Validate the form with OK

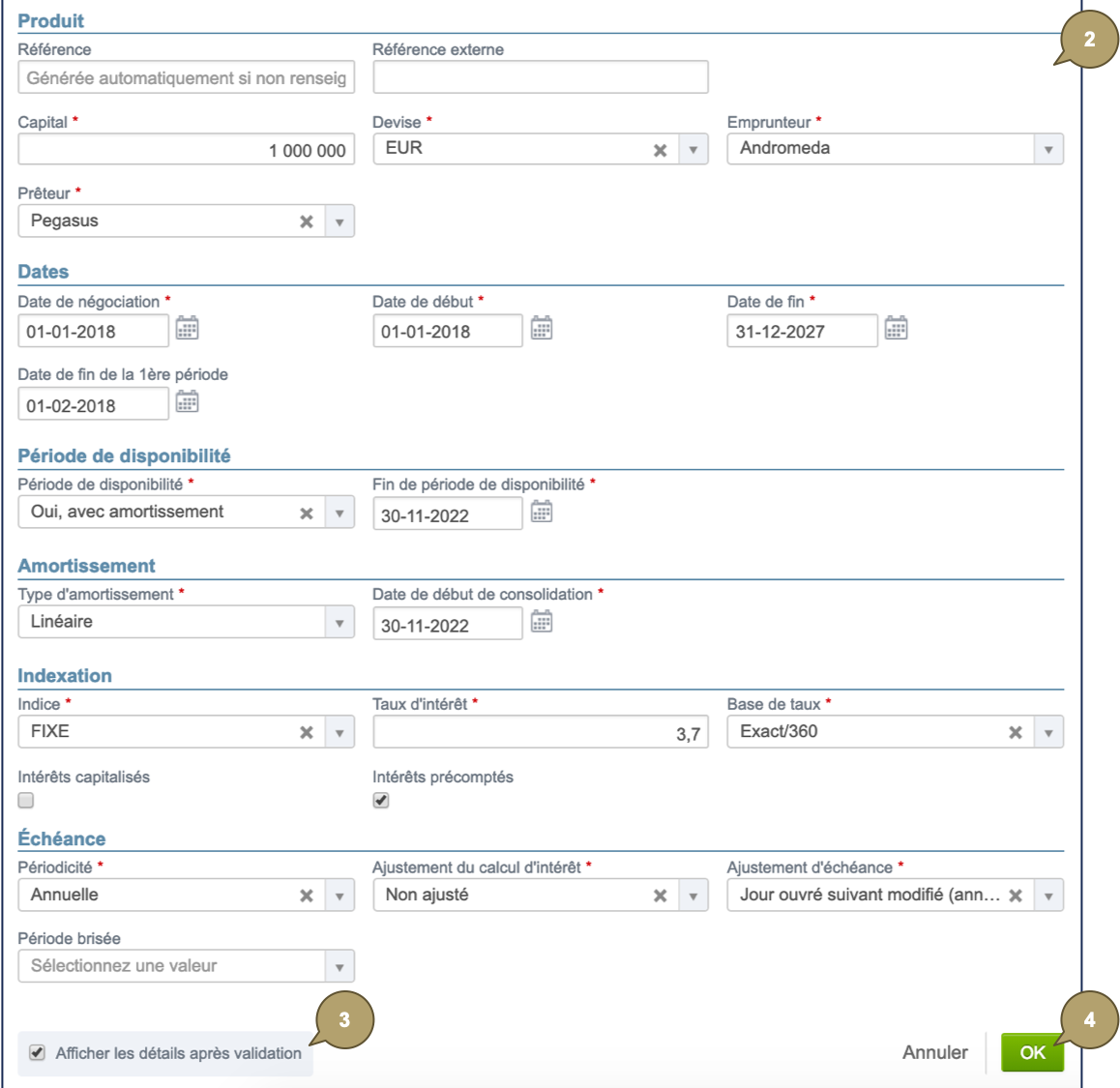coord(1032,1052)
